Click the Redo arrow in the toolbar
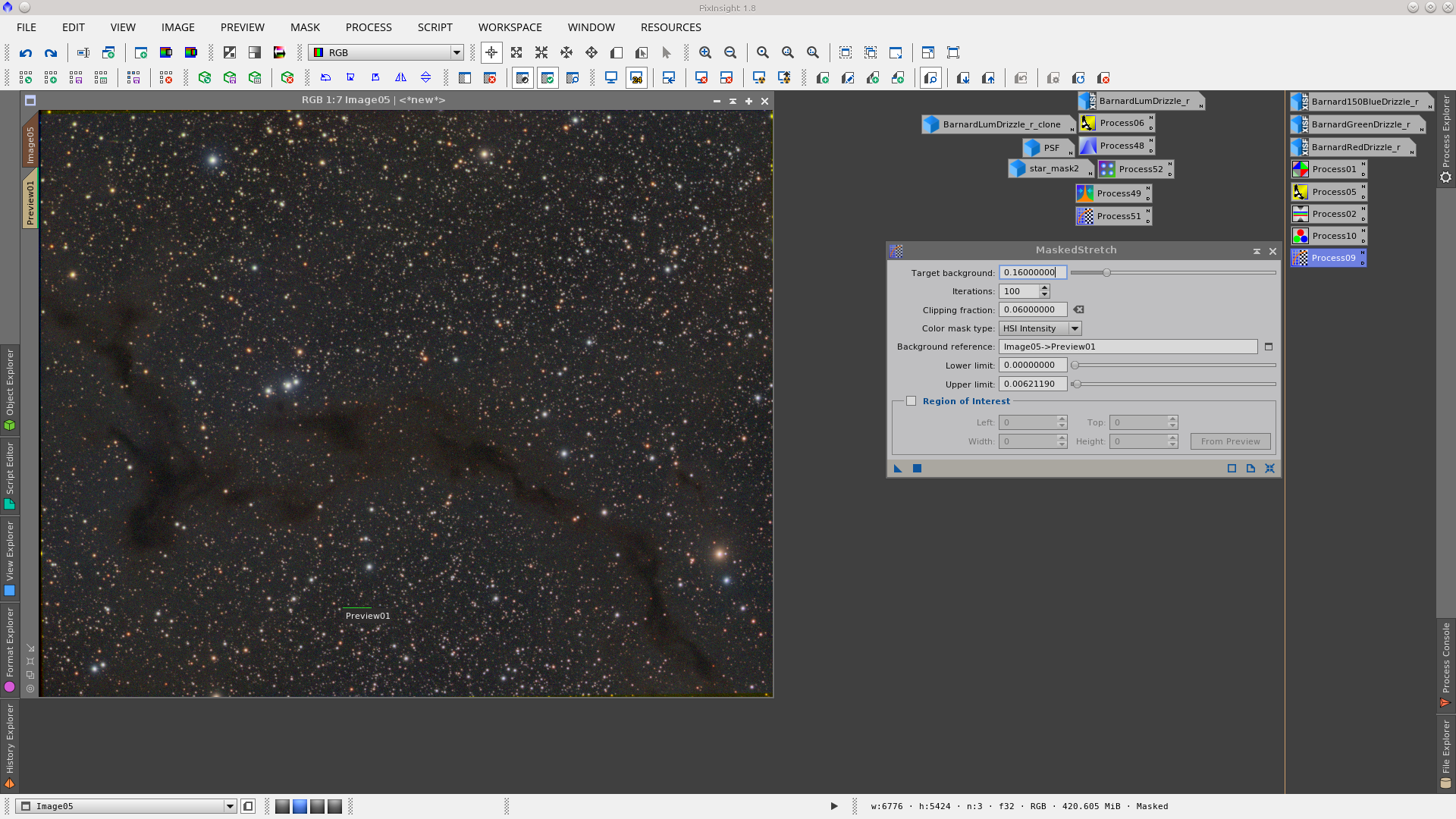The image size is (1456, 819). (x=51, y=53)
